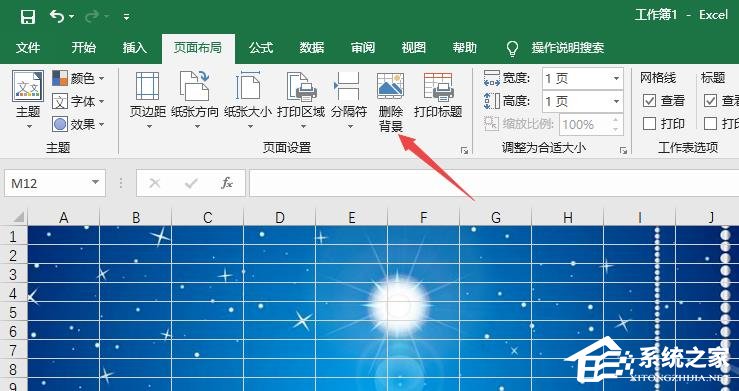The height and width of the screenshot is (391, 739).
Task: Toggle the 标题 查看 checkbox
Action: (x=710, y=100)
